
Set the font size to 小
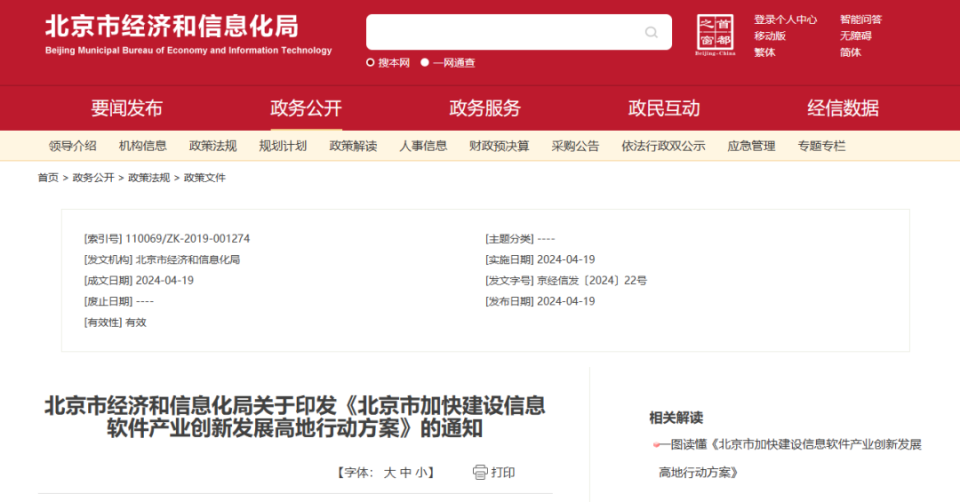pos(421,473)
